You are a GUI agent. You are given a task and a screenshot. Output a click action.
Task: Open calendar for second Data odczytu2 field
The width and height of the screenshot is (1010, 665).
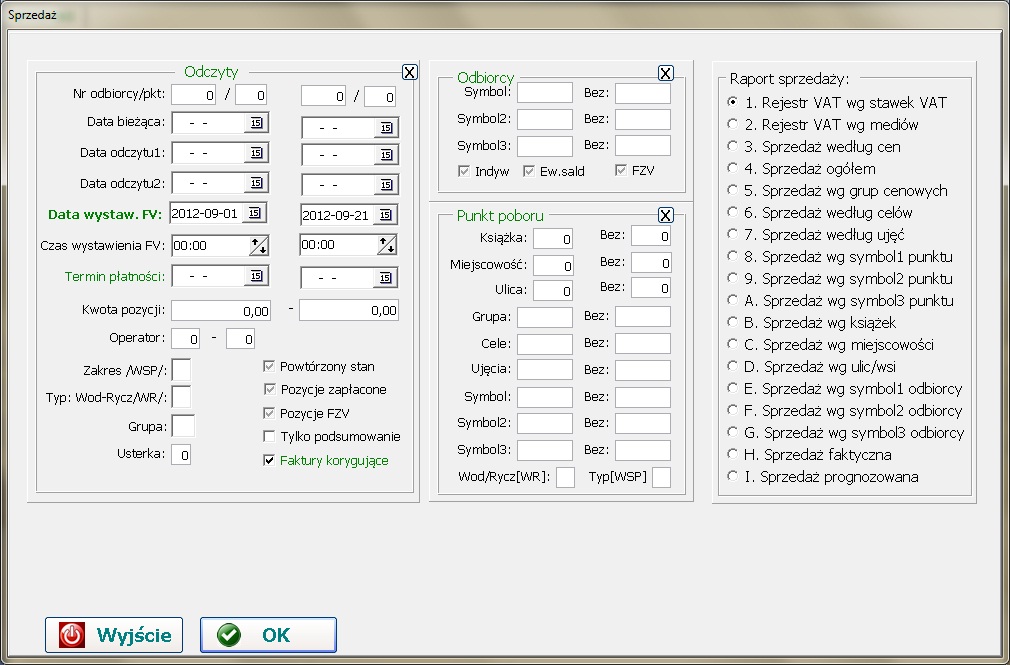[385, 185]
